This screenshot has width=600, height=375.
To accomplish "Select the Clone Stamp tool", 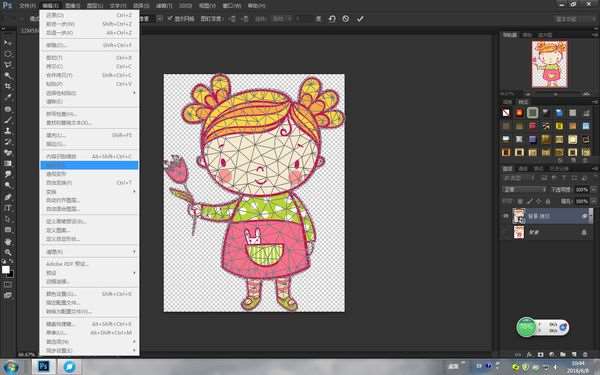I will (x=8, y=131).
